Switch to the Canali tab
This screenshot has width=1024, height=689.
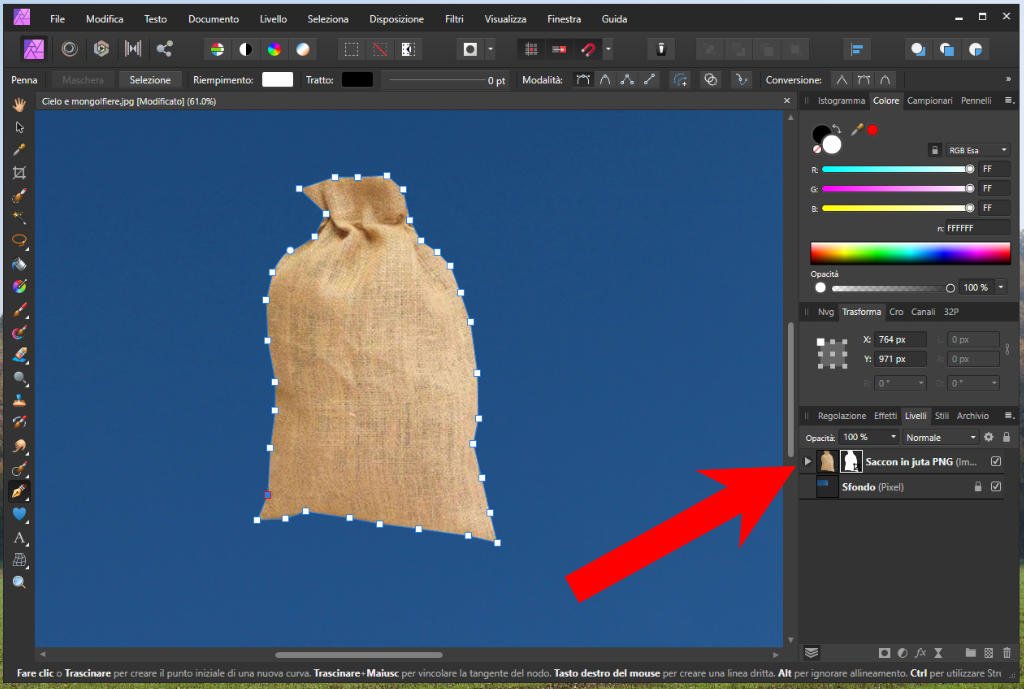[923, 312]
